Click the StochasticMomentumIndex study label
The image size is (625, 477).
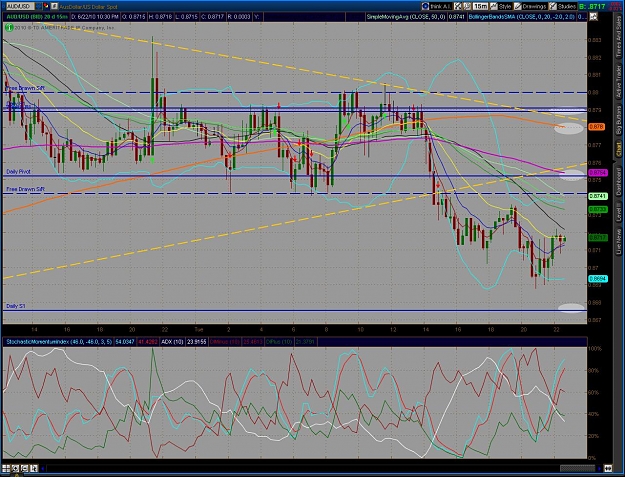coord(59,342)
